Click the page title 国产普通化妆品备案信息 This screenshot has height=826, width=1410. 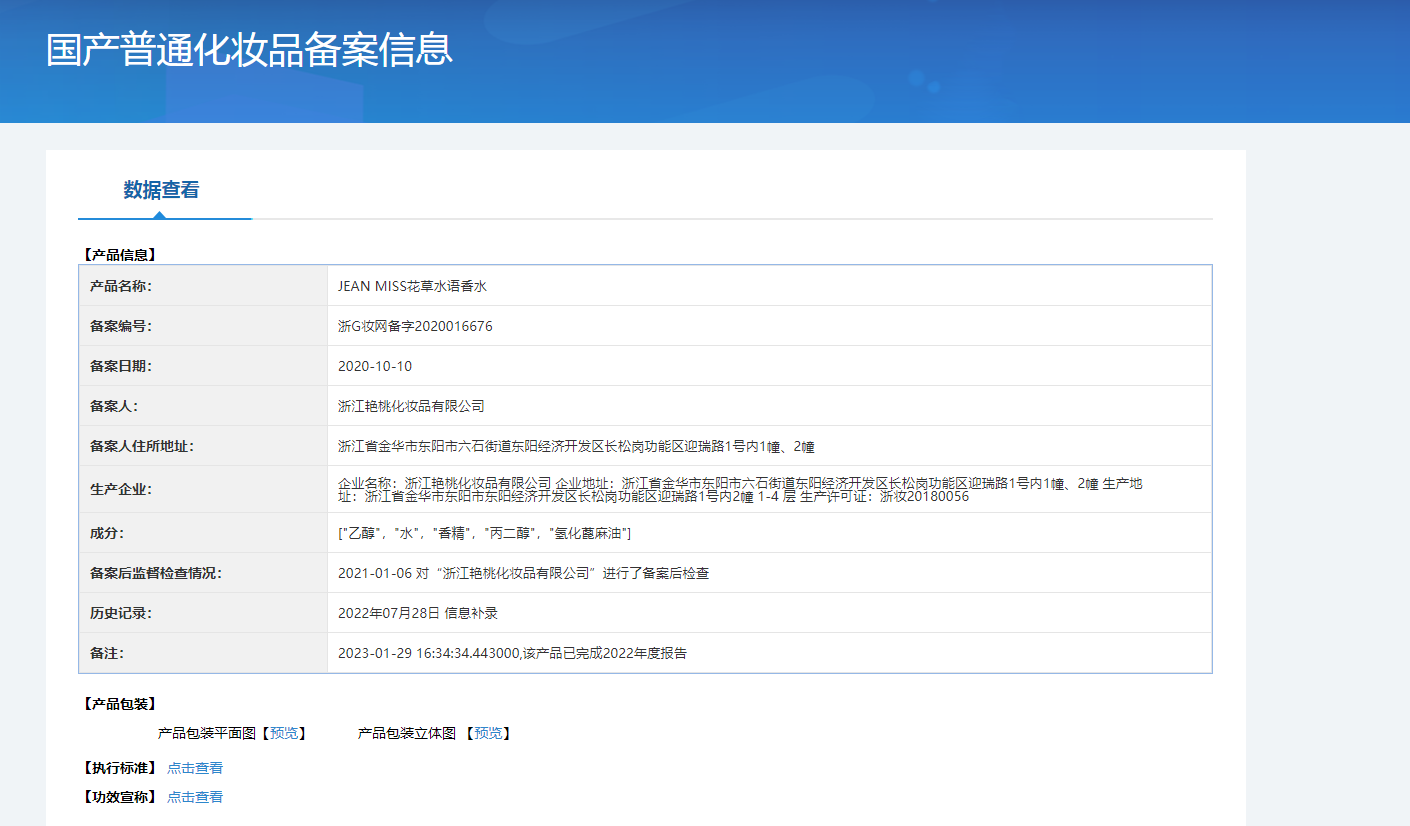point(250,50)
